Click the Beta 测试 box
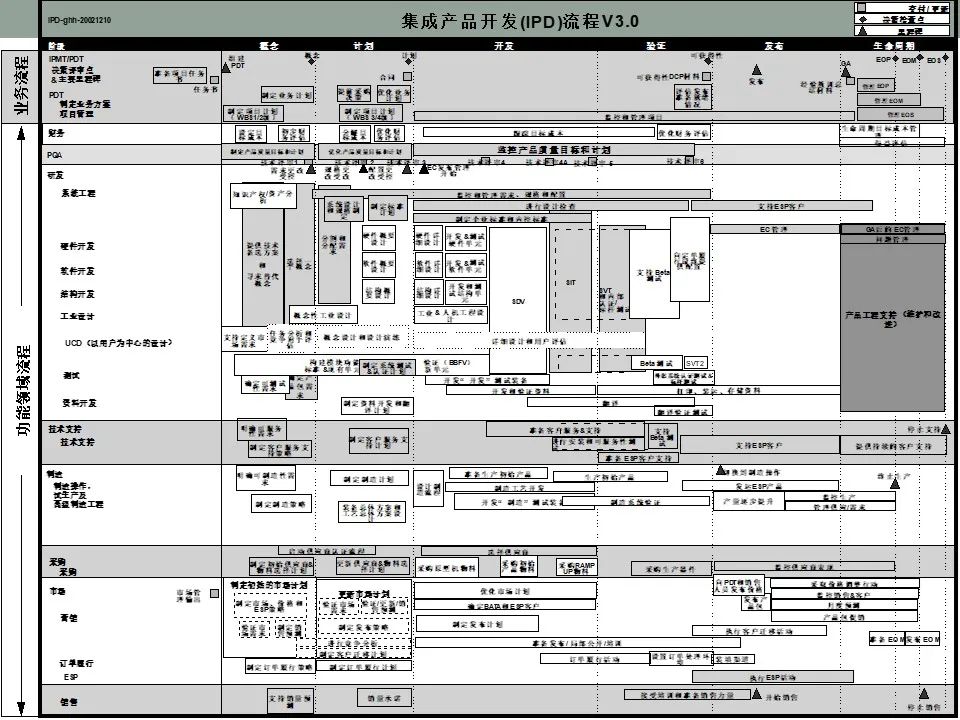Viewport: 960px width, 720px height. [656, 363]
